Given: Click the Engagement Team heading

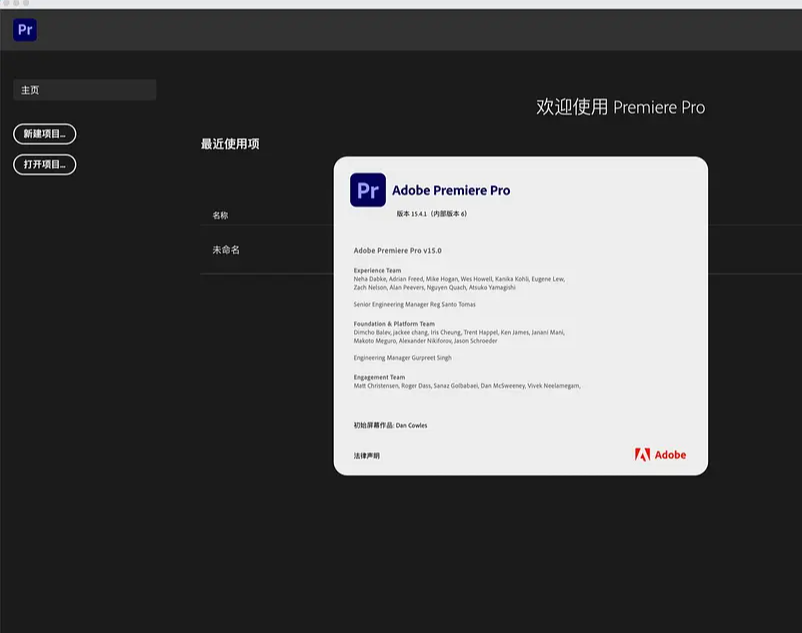Looking at the screenshot, I should click(380, 377).
